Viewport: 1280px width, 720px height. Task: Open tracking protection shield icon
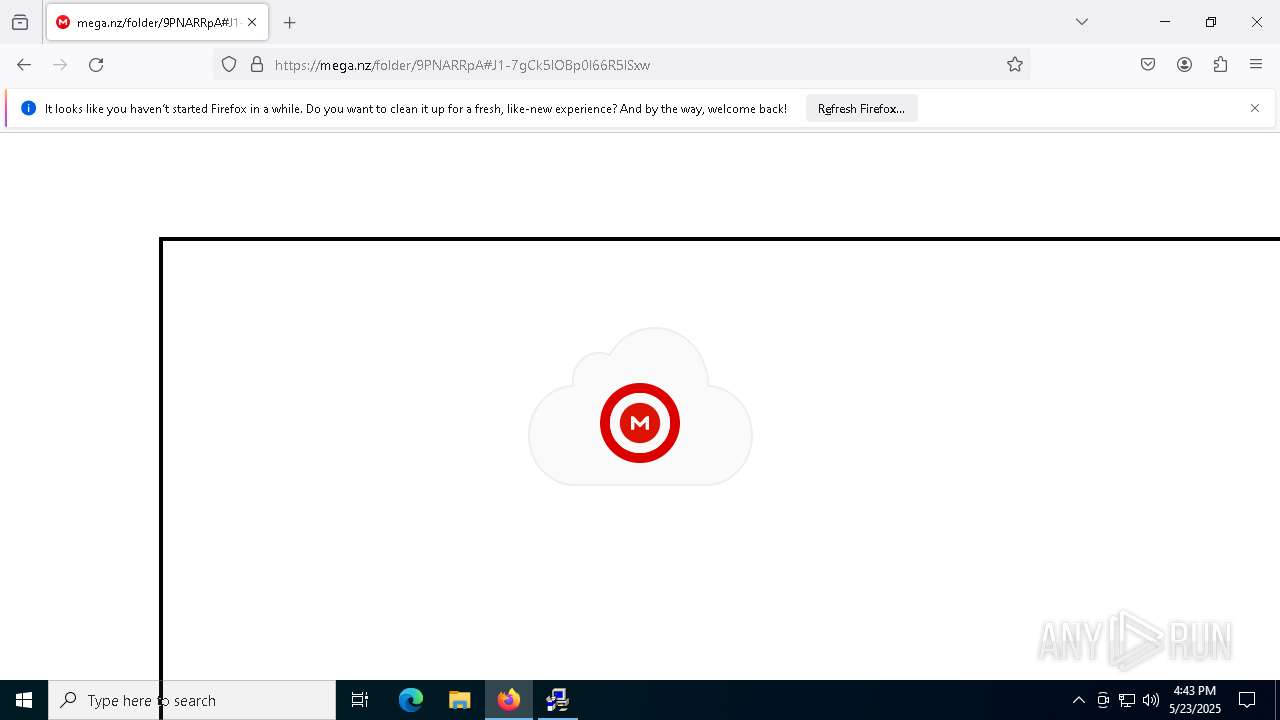229,65
